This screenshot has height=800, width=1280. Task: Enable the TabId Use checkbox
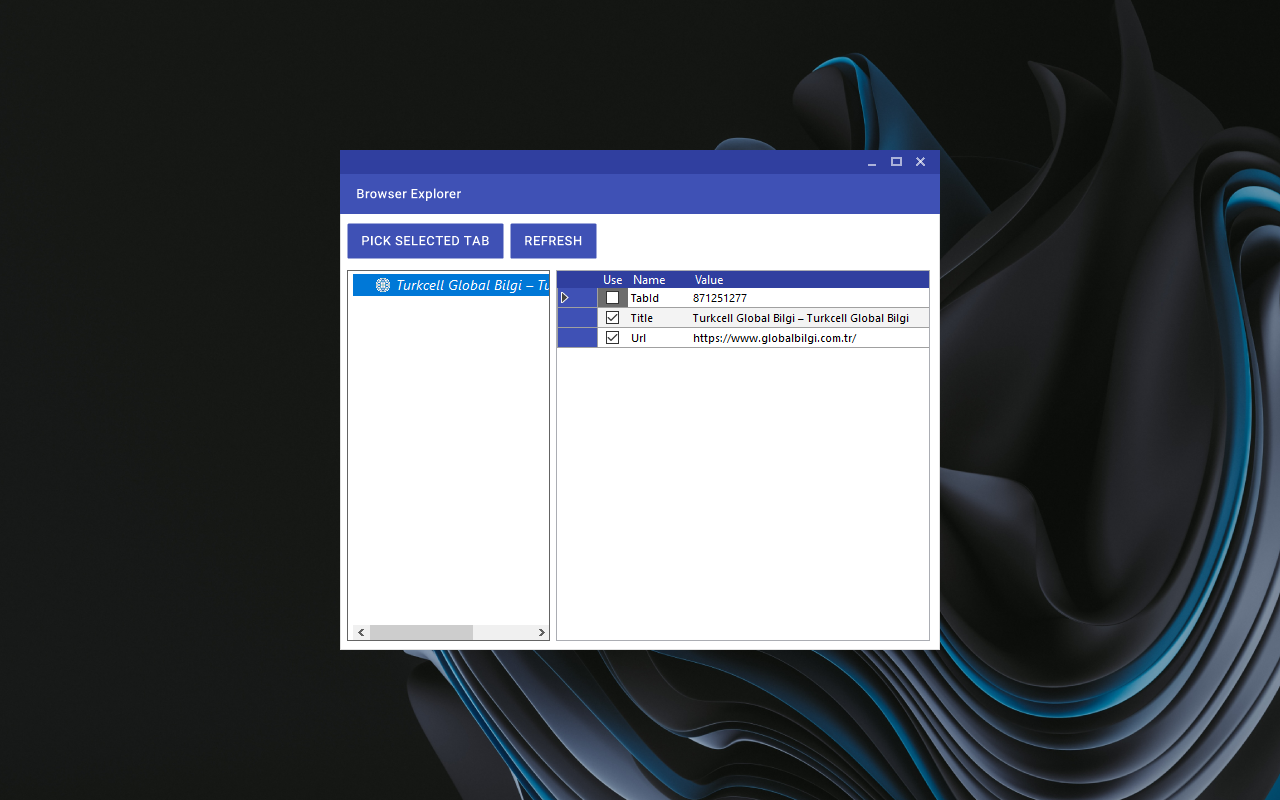pyautogui.click(x=612, y=298)
